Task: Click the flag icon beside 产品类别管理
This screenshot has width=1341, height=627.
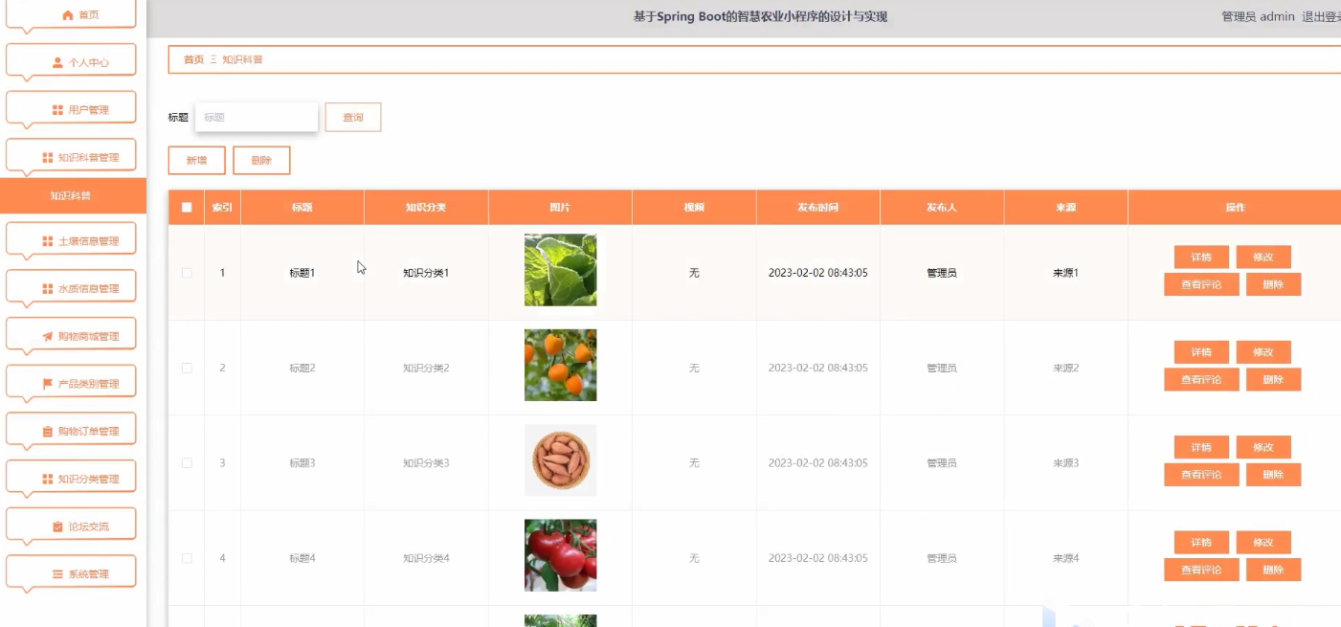Action: [x=47, y=384]
